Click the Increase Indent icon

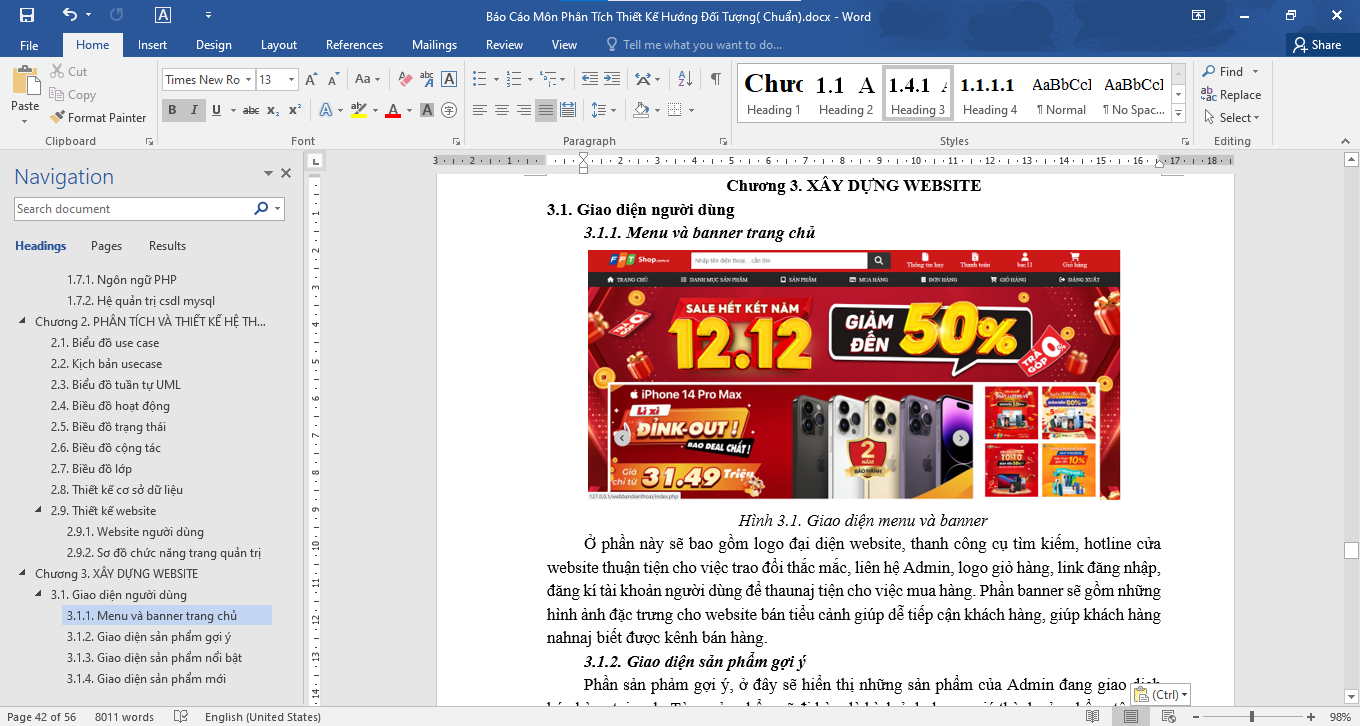coord(611,79)
